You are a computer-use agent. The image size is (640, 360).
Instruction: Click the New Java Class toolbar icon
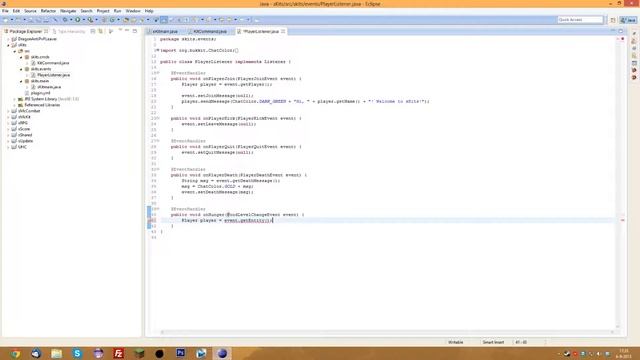pyautogui.click(x=112, y=20)
